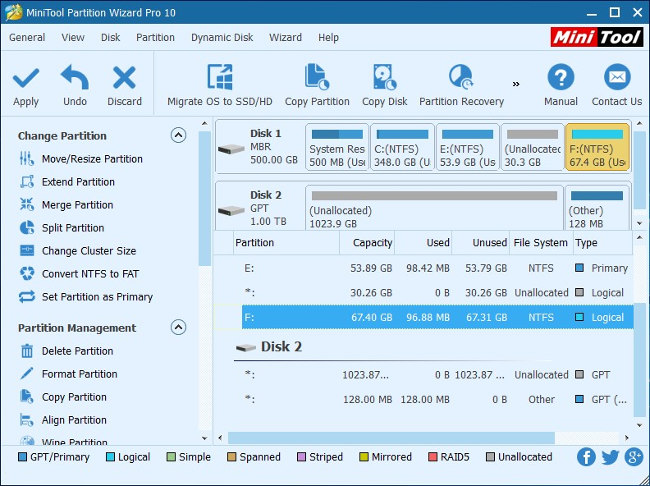Viewport: 650px width, 486px height.
Task: Open the Facebook social icon
Action: point(586,457)
